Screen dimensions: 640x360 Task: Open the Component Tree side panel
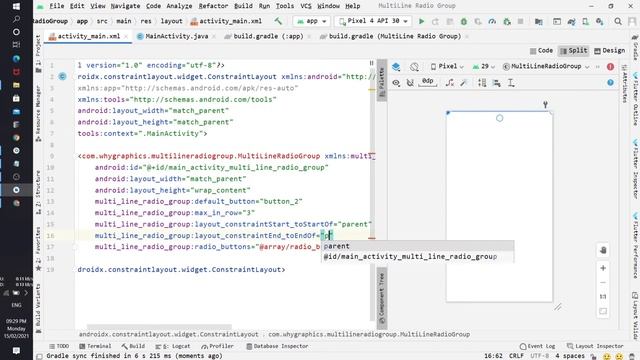pyautogui.click(x=382, y=298)
